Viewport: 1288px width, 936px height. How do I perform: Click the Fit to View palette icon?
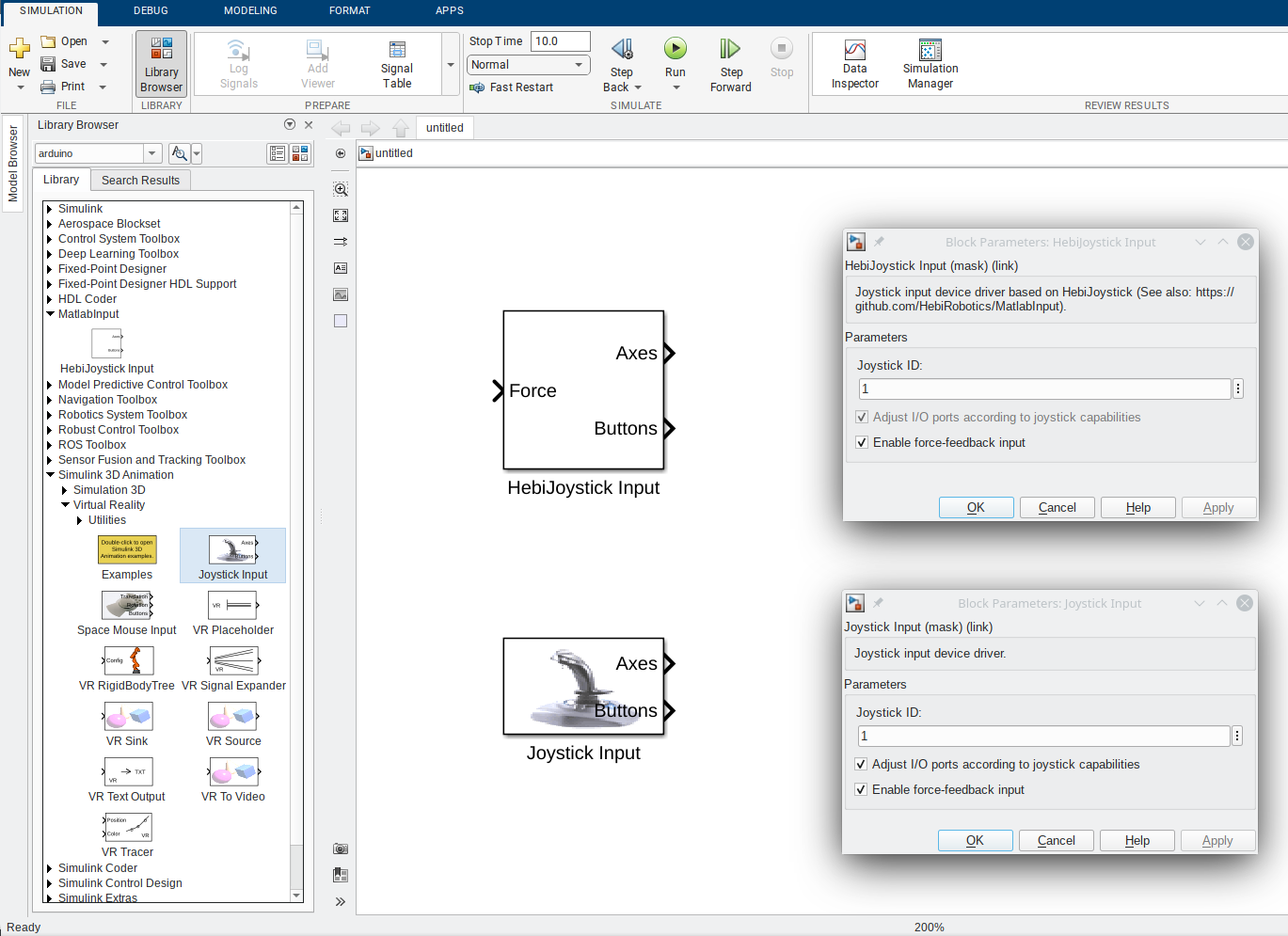341,215
